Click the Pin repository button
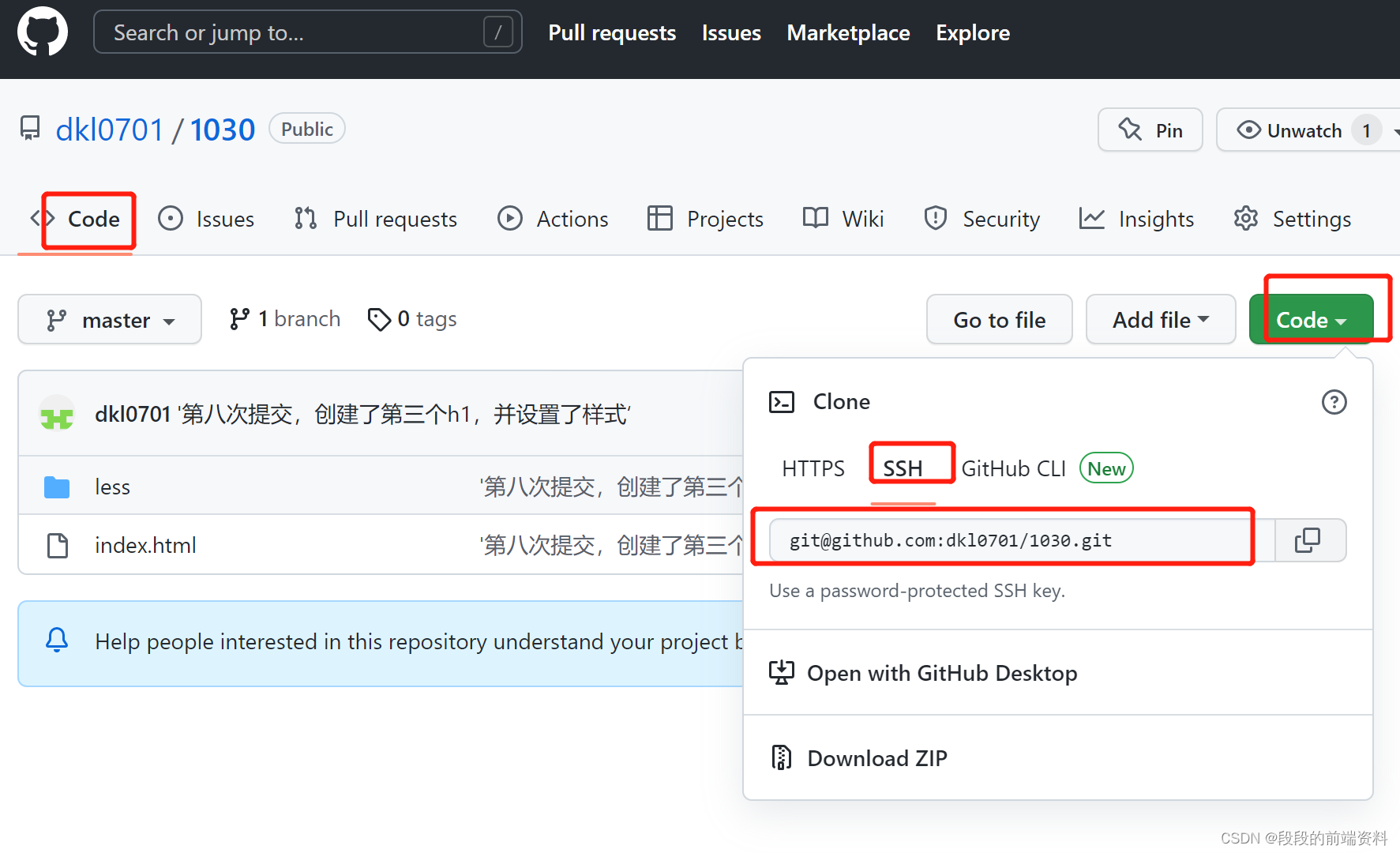 pos(1150,130)
